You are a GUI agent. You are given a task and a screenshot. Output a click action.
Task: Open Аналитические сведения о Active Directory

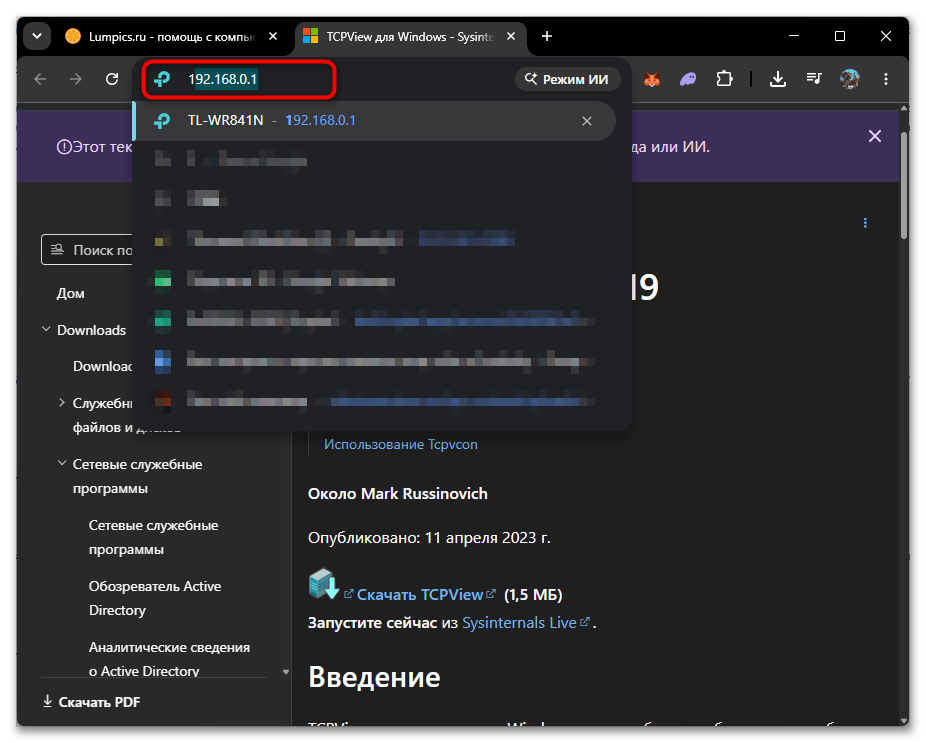[x=169, y=659]
